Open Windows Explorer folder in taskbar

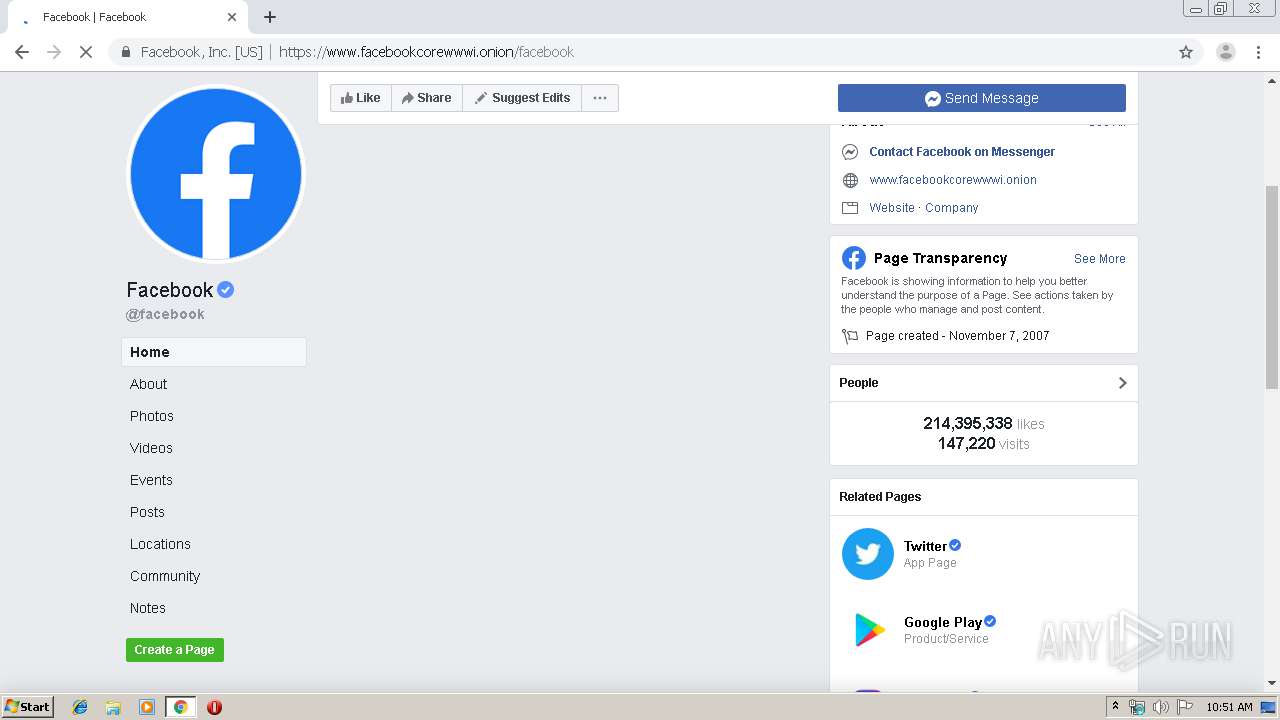click(113, 707)
